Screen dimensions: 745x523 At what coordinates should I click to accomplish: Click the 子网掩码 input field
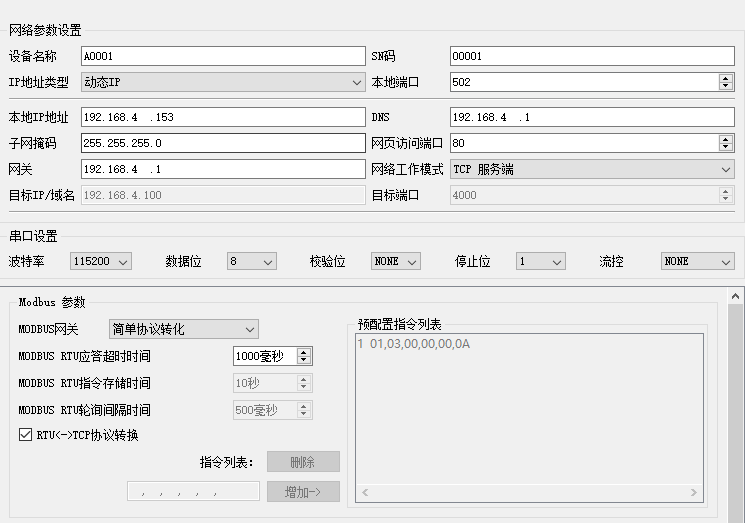click(x=222, y=143)
